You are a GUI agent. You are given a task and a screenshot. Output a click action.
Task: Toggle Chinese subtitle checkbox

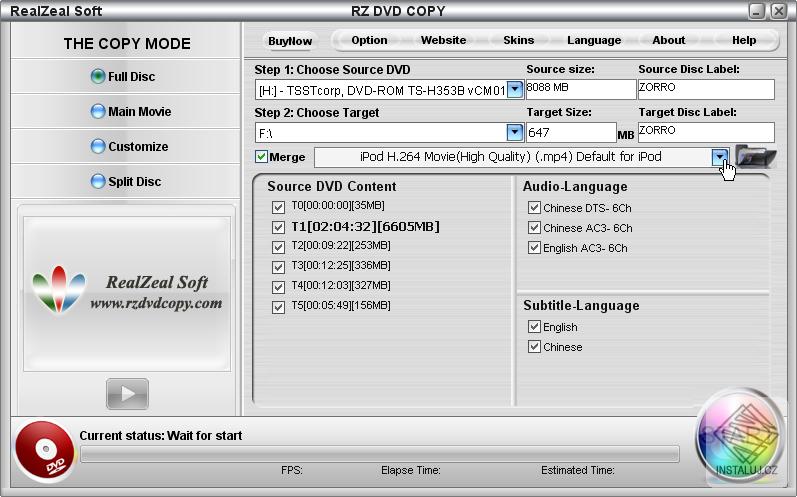pyautogui.click(x=534, y=347)
